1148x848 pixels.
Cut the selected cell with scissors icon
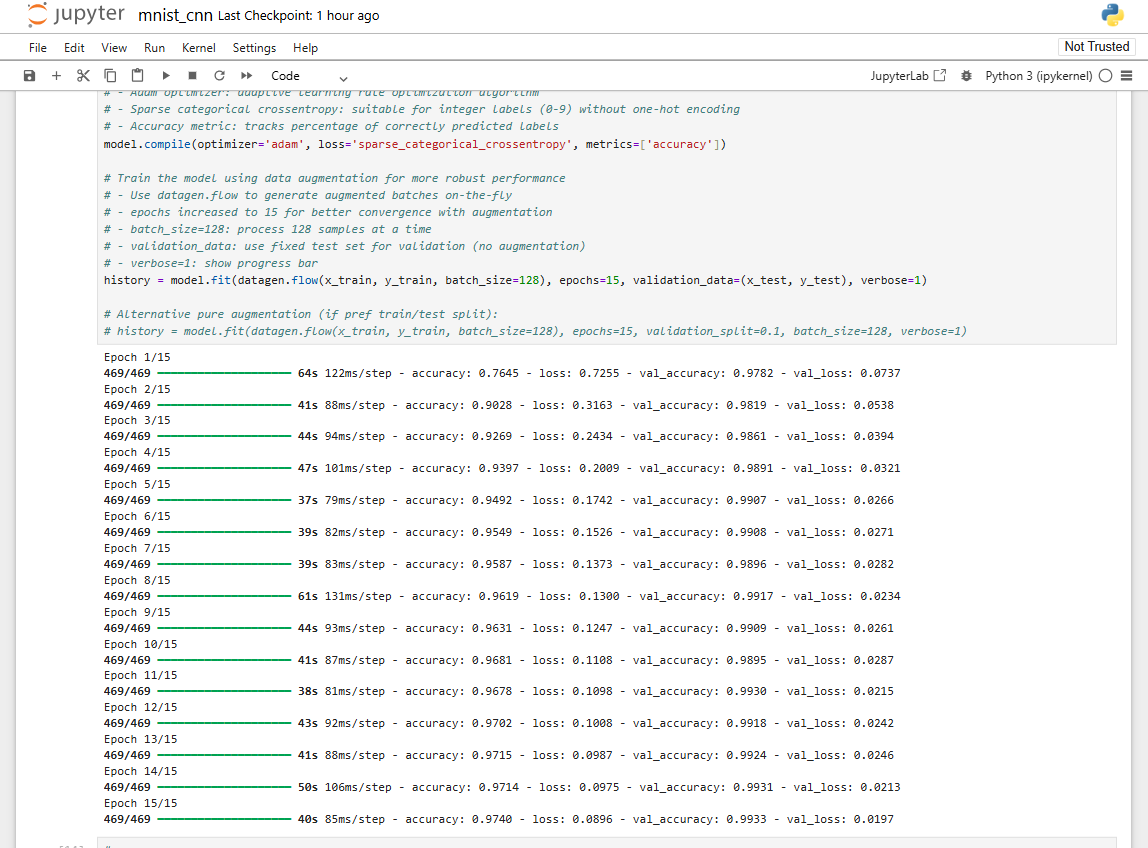coord(83,76)
